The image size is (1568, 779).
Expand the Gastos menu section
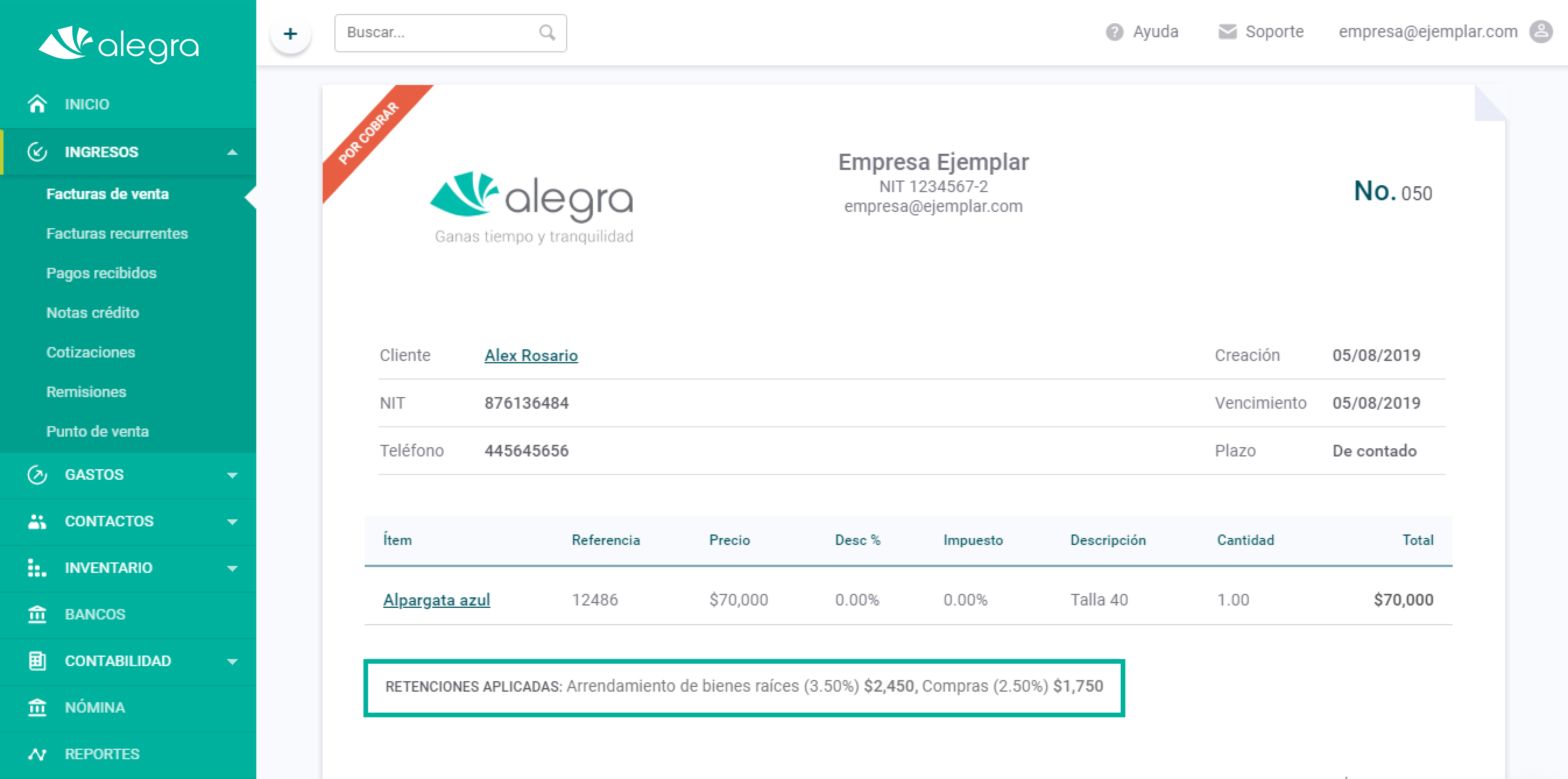232,475
